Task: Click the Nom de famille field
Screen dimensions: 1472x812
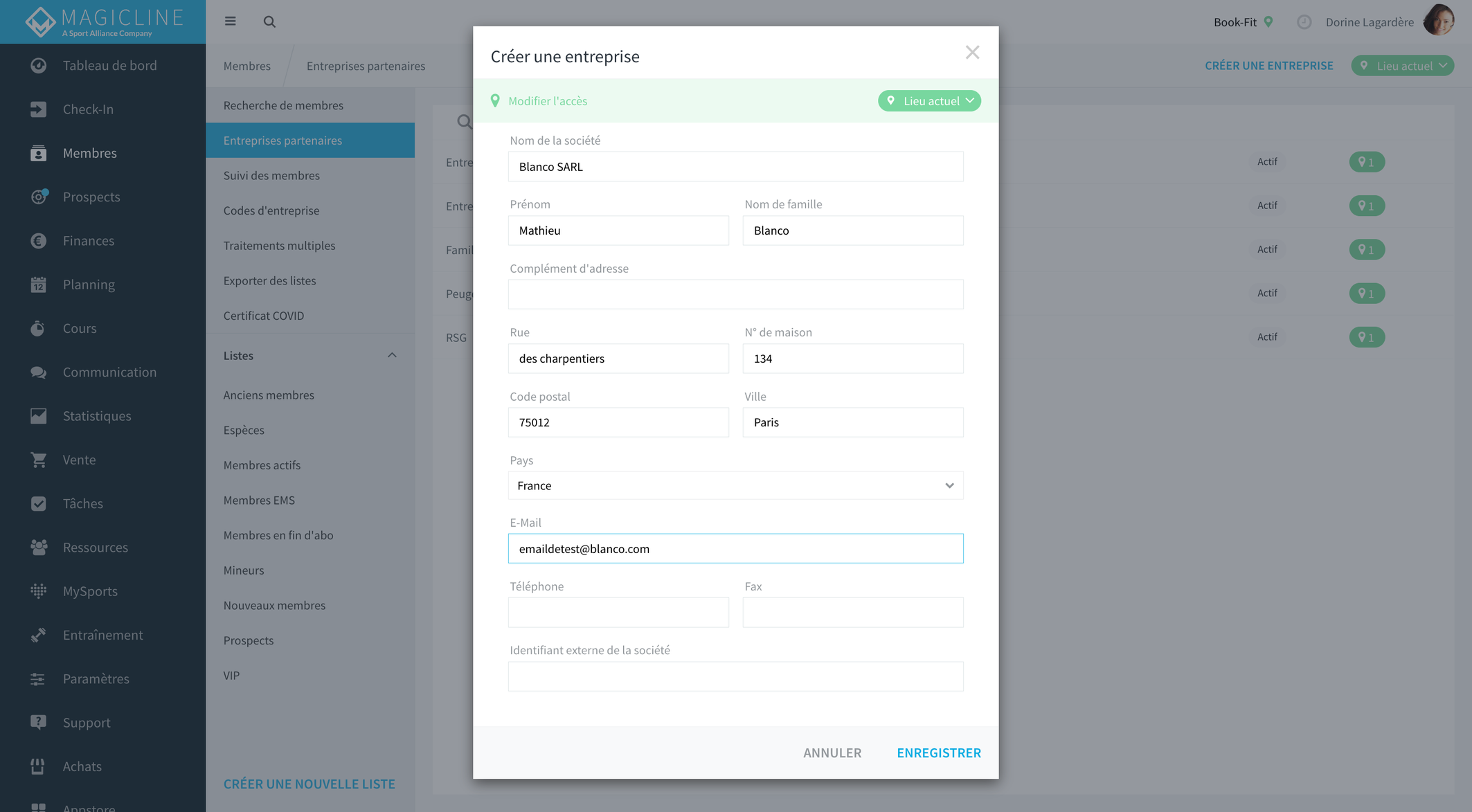Action: point(852,231)
